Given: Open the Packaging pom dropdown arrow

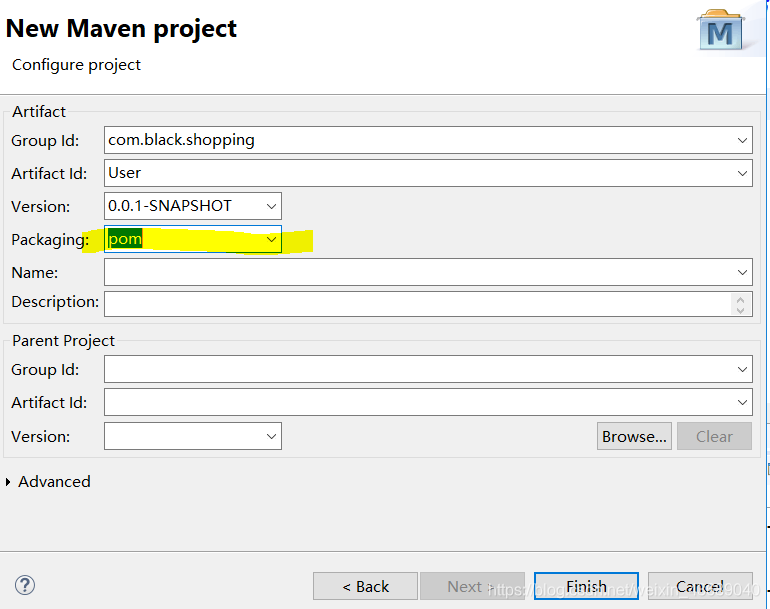Looking at the screenshot, I should point(271,239).
